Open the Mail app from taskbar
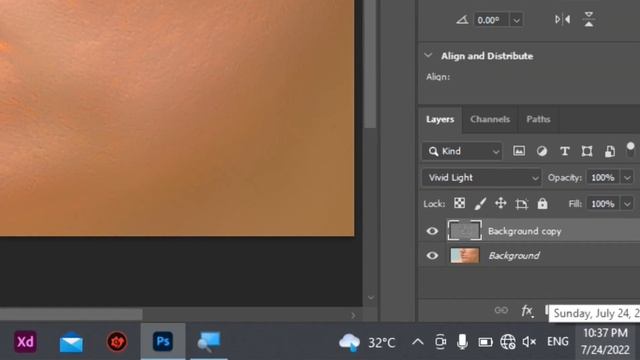Screen dimensions: 640x360 pos(71,342)
